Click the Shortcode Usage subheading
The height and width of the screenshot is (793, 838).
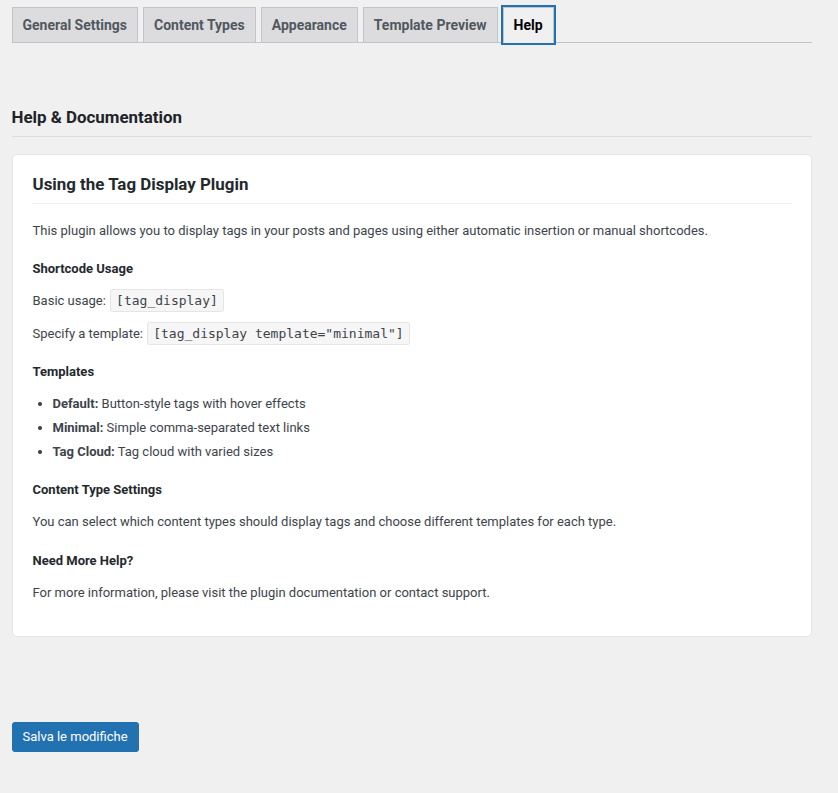point(83,269)
